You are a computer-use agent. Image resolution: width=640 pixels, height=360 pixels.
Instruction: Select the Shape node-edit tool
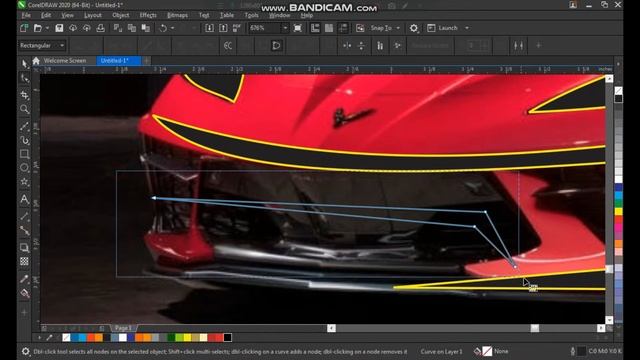[x=24, y=78]
